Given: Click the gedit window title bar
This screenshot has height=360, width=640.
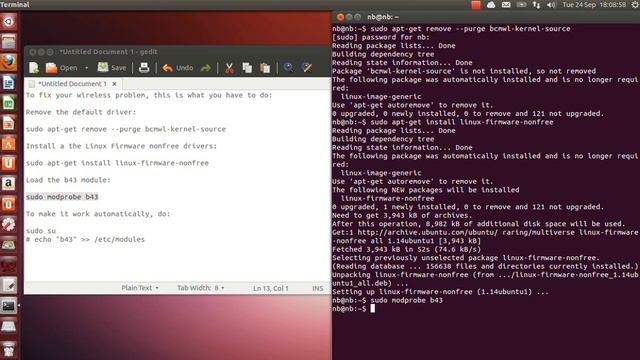Looking at the screenshot, I should click(x=178, y=52).
